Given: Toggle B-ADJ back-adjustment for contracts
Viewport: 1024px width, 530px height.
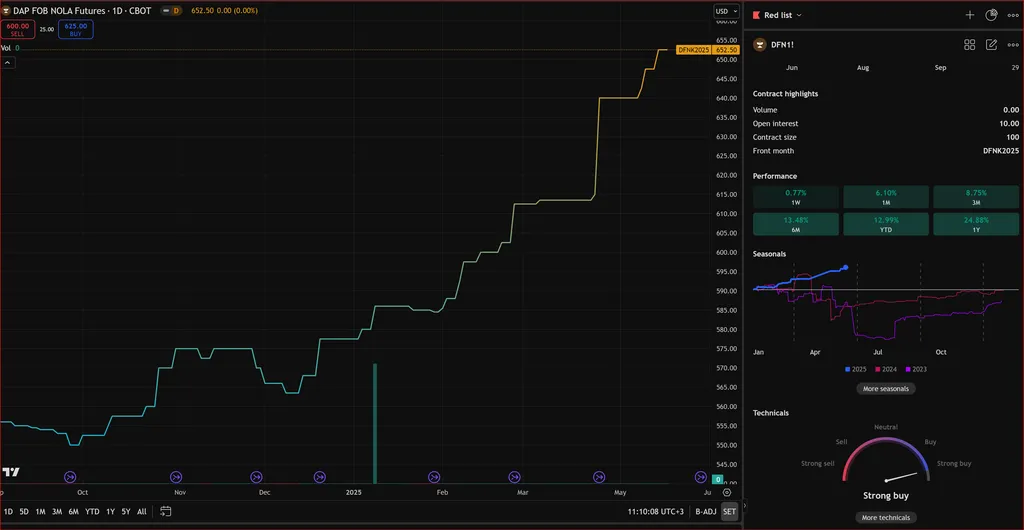Looking at the screenshot, I should click(x=705, y=512).
